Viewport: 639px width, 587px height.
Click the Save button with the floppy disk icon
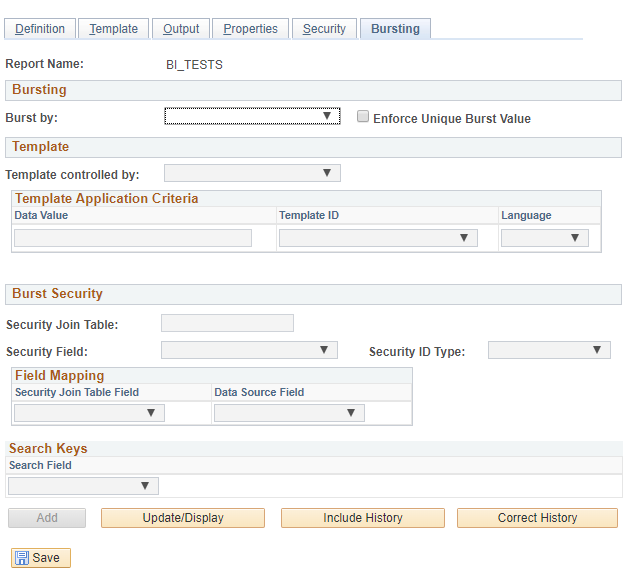tap(41, 557)
